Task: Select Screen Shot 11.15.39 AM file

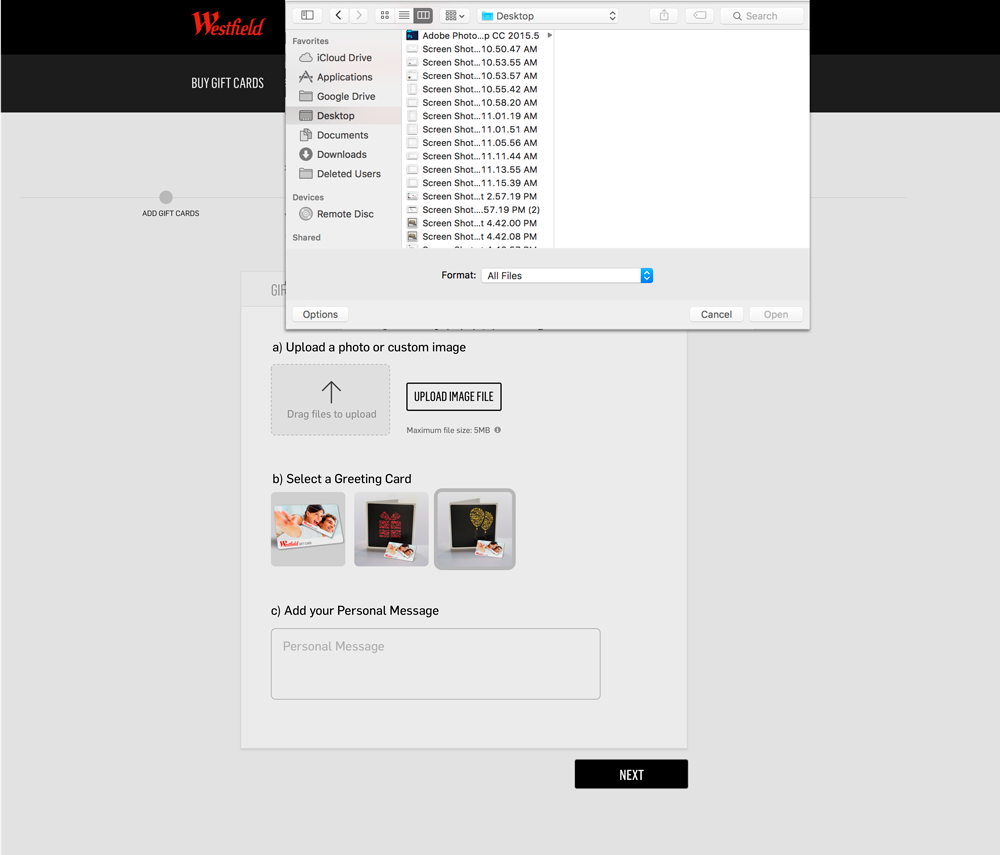Action: (x=479, y=183)
